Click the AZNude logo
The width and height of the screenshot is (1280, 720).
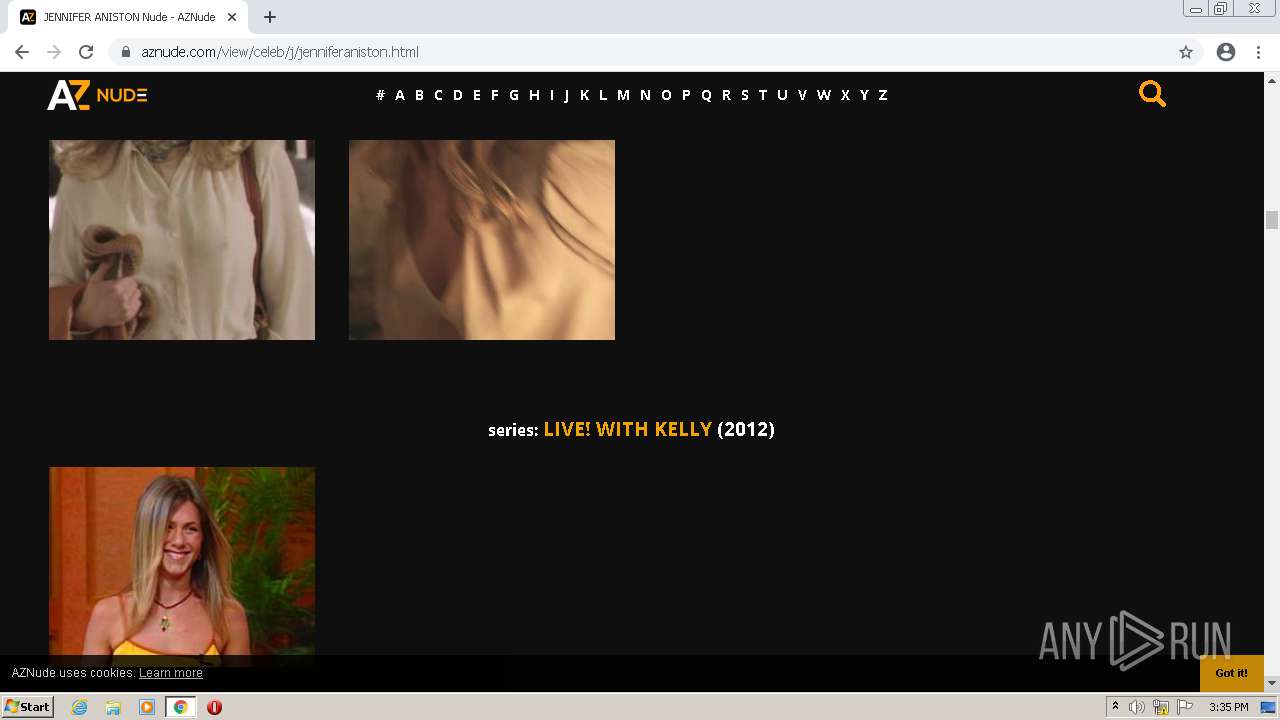97,95
